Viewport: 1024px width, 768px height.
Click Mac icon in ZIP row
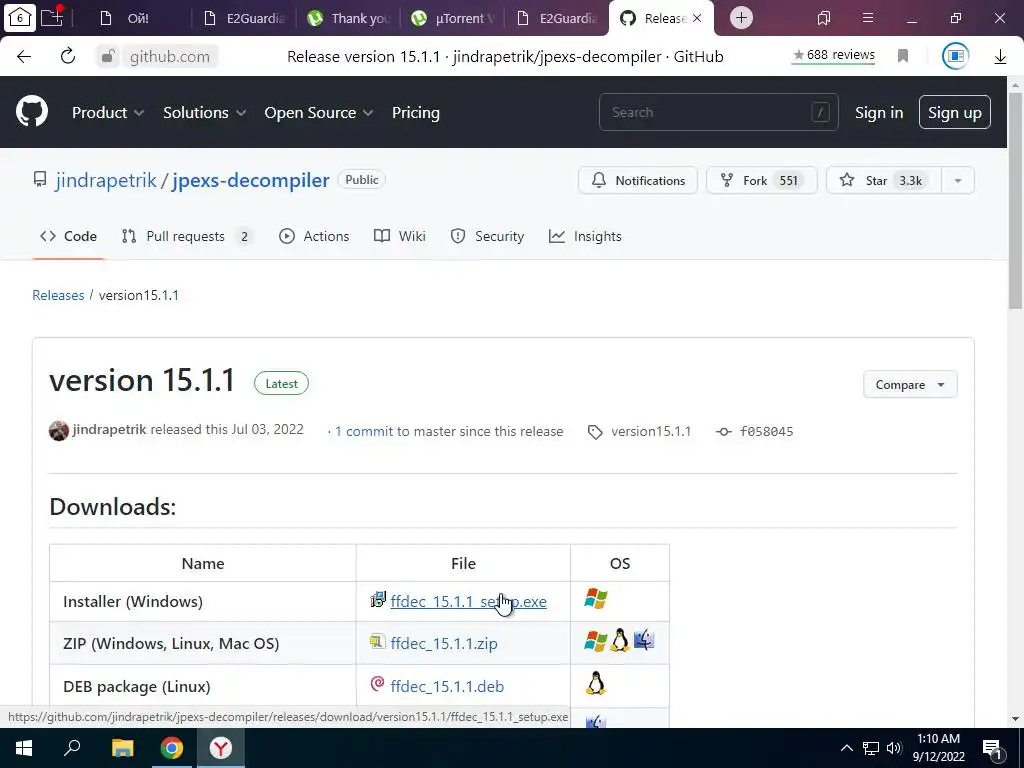pos(644,640)
